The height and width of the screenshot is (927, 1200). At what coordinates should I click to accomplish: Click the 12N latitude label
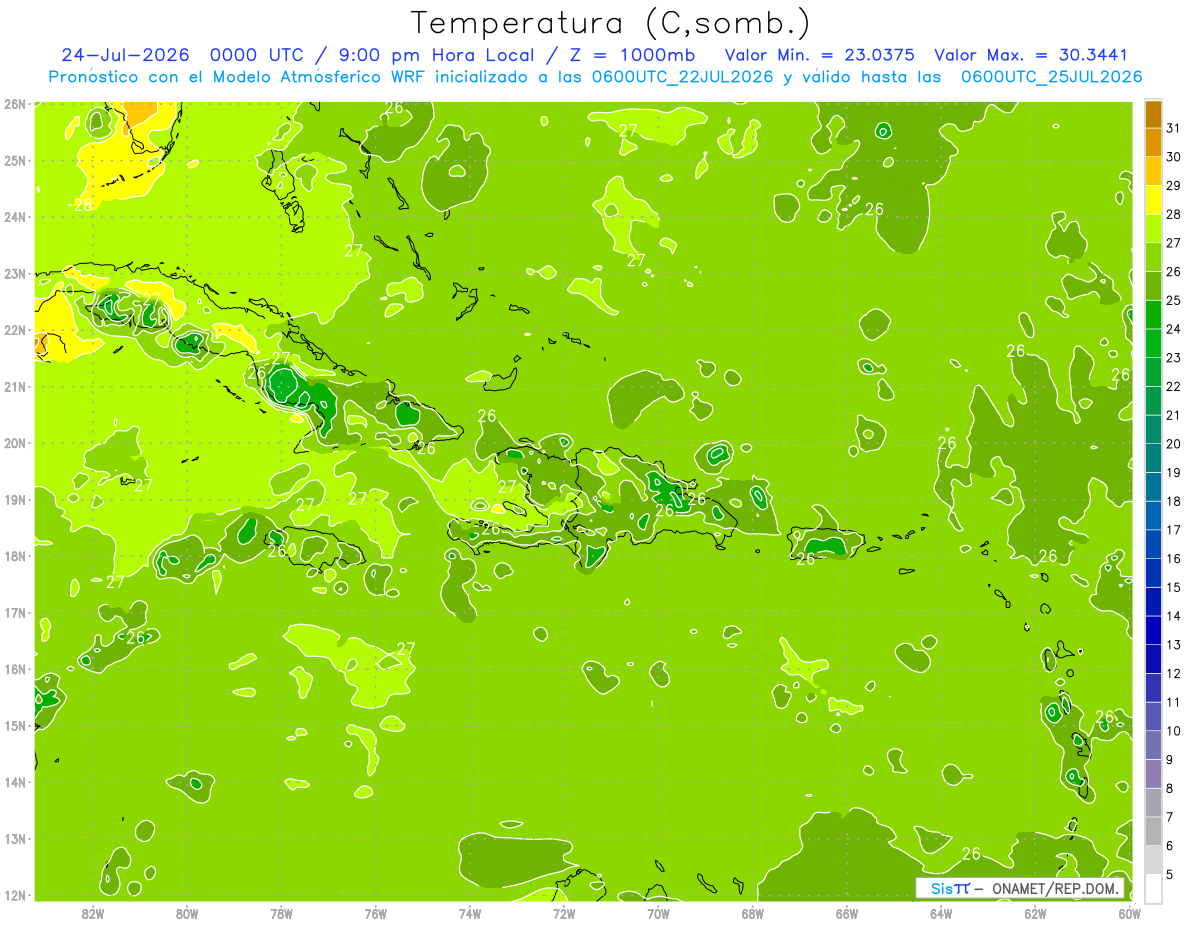click(x=14, y=895)
